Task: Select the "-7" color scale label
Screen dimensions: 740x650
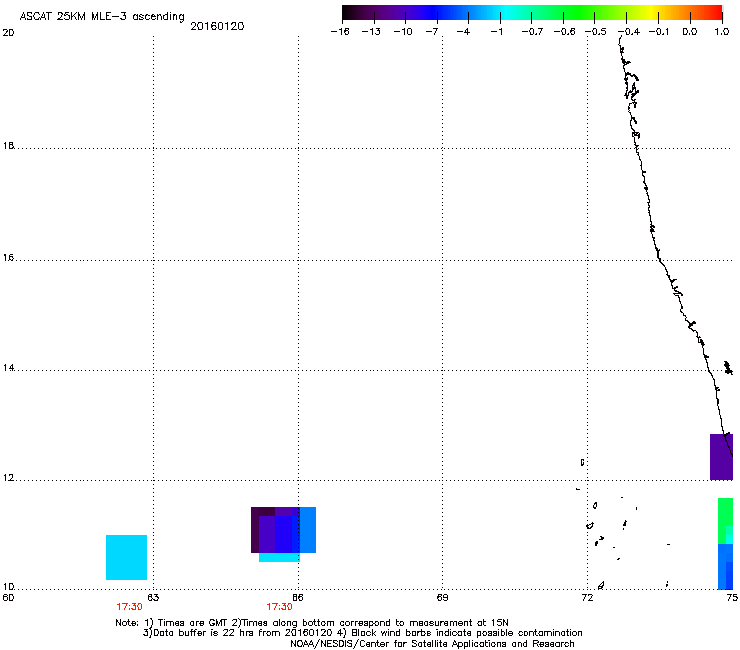Action: 432,32
